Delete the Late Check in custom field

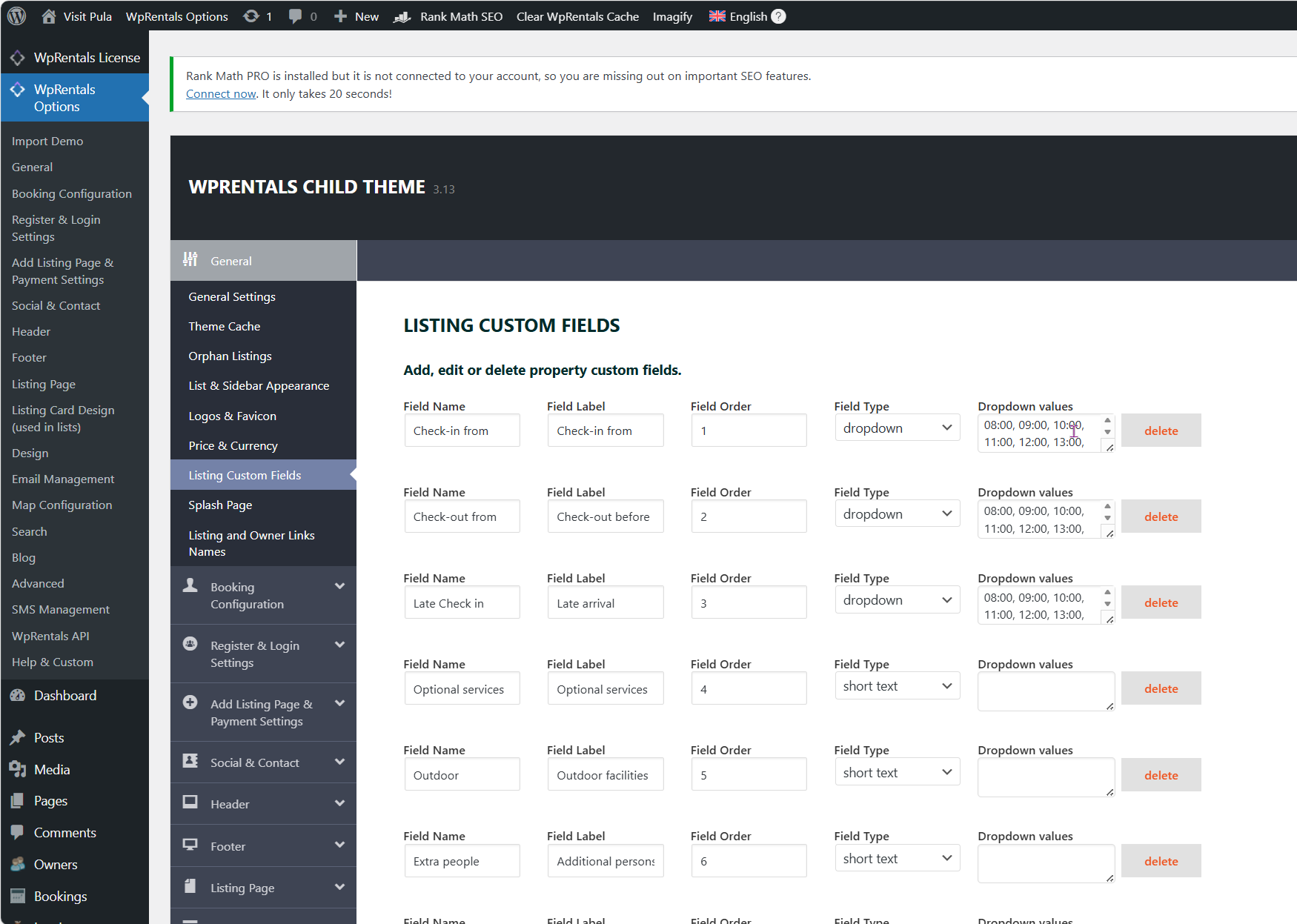[1161, 603]
